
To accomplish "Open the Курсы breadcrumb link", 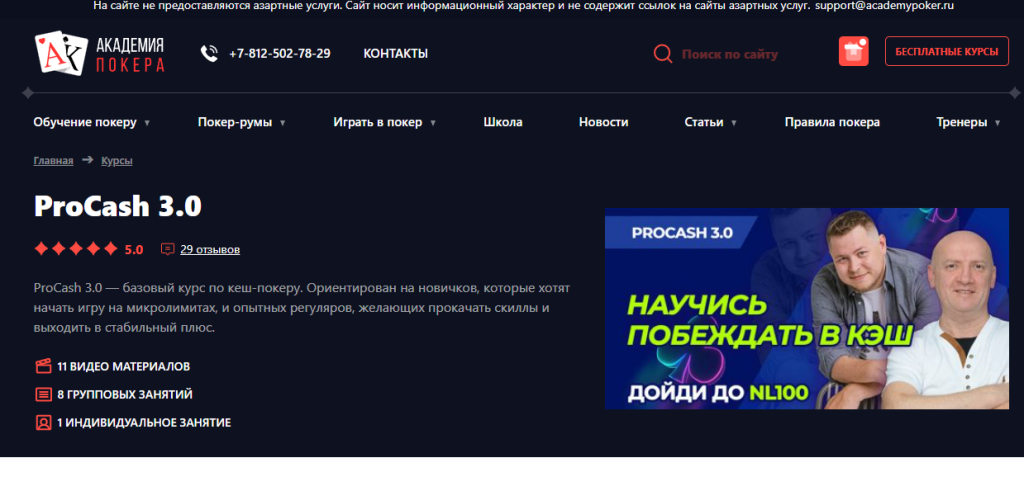I will (x=117, y=161).
